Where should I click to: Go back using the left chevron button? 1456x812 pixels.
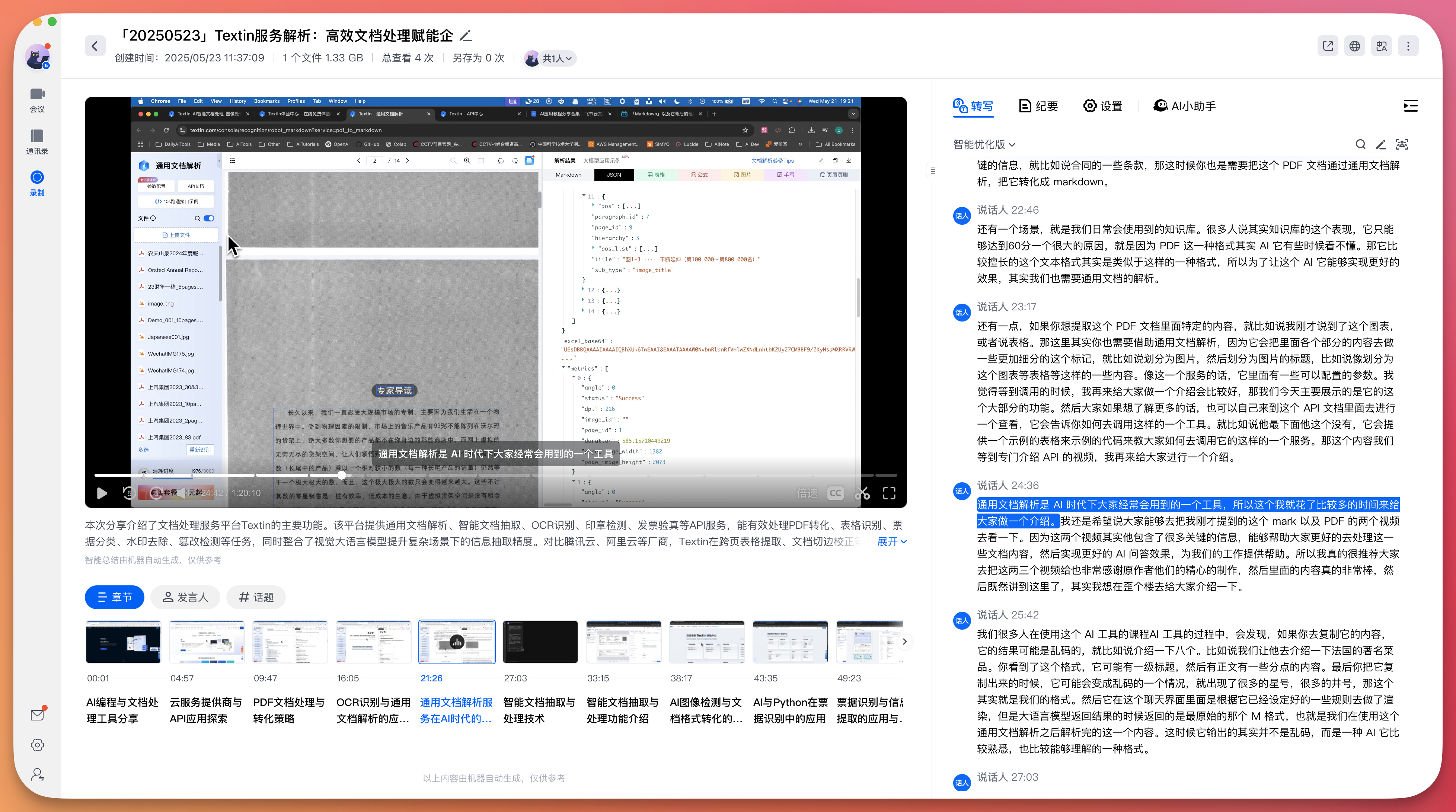[95, 46]
